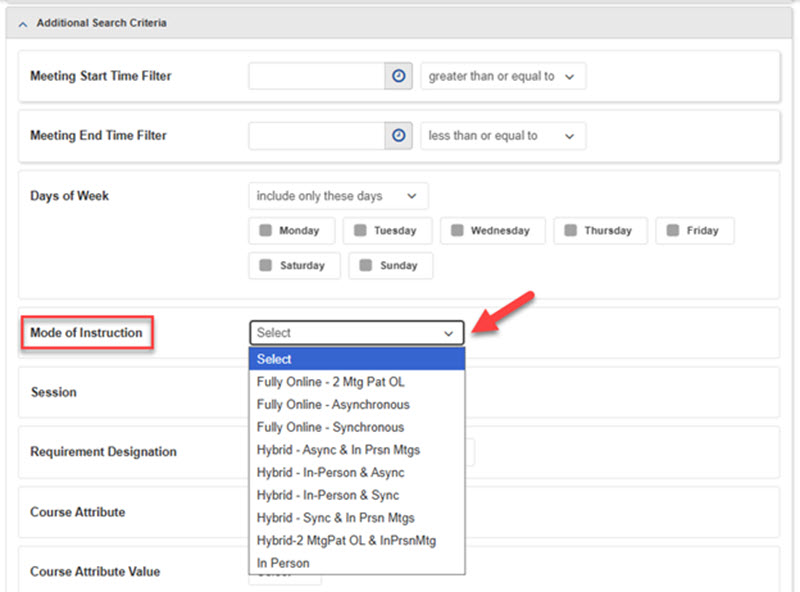This screenshot has height=592, width=800.
Task: Select Hybrid-2 MtgPat OL & InPrsnMtg option
Action: (x=346, y=541)
